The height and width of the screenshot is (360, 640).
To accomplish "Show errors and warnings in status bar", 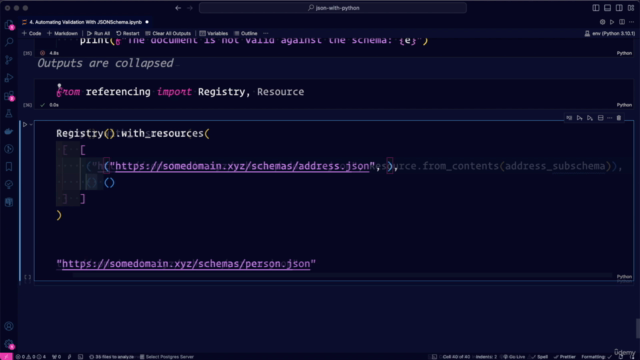I will (x=31, y=357).
